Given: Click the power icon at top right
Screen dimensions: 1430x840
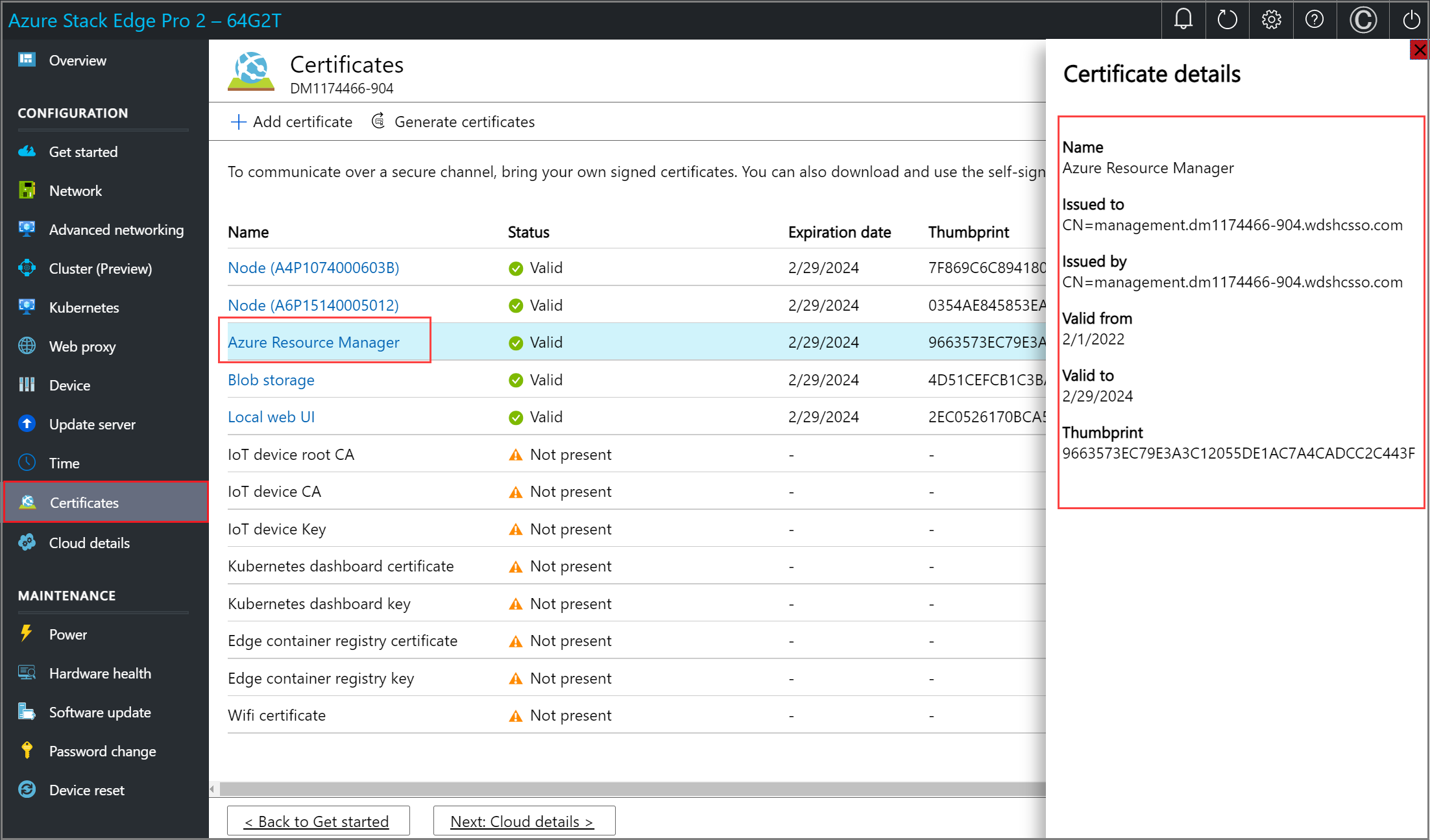Looking at the screenshot, I should (1411, 19).
